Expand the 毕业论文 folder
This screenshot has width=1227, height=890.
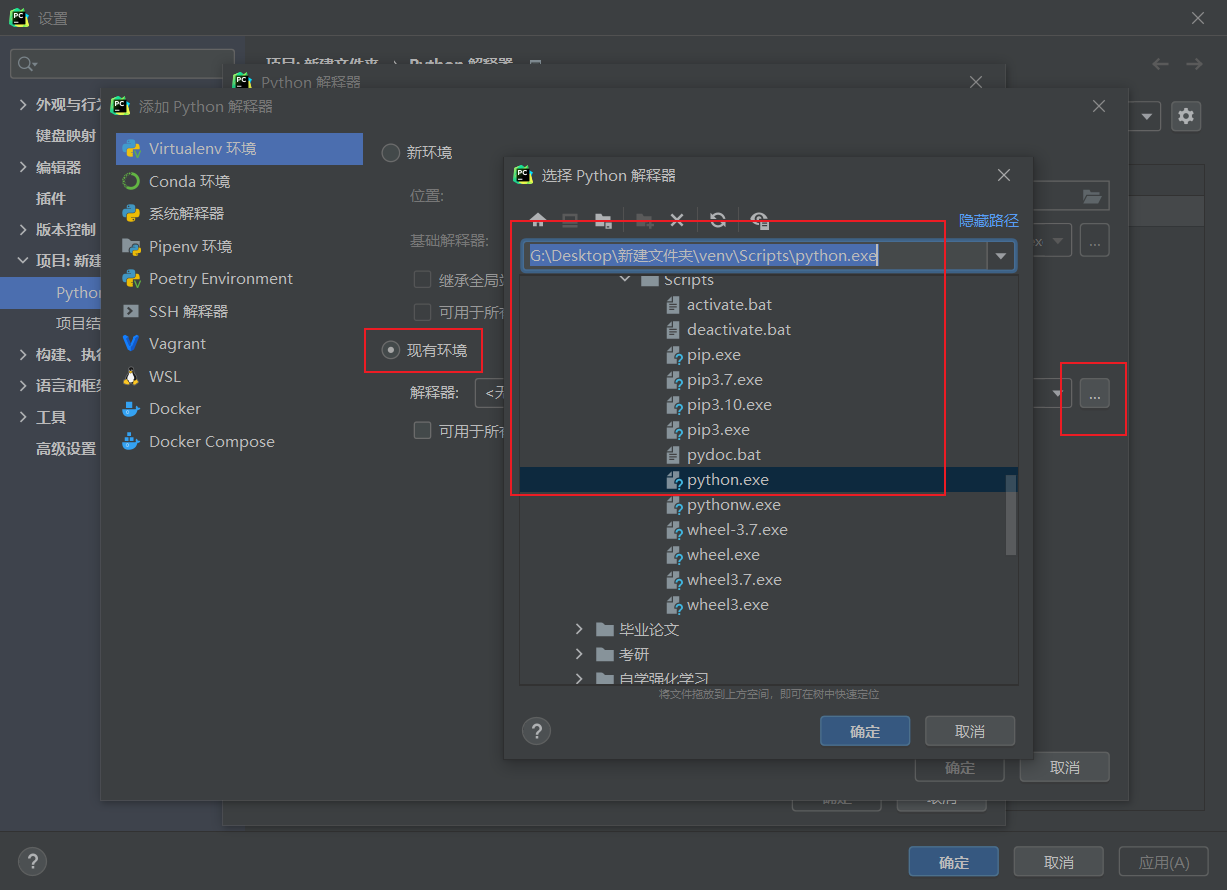click(x=579, y=629)
